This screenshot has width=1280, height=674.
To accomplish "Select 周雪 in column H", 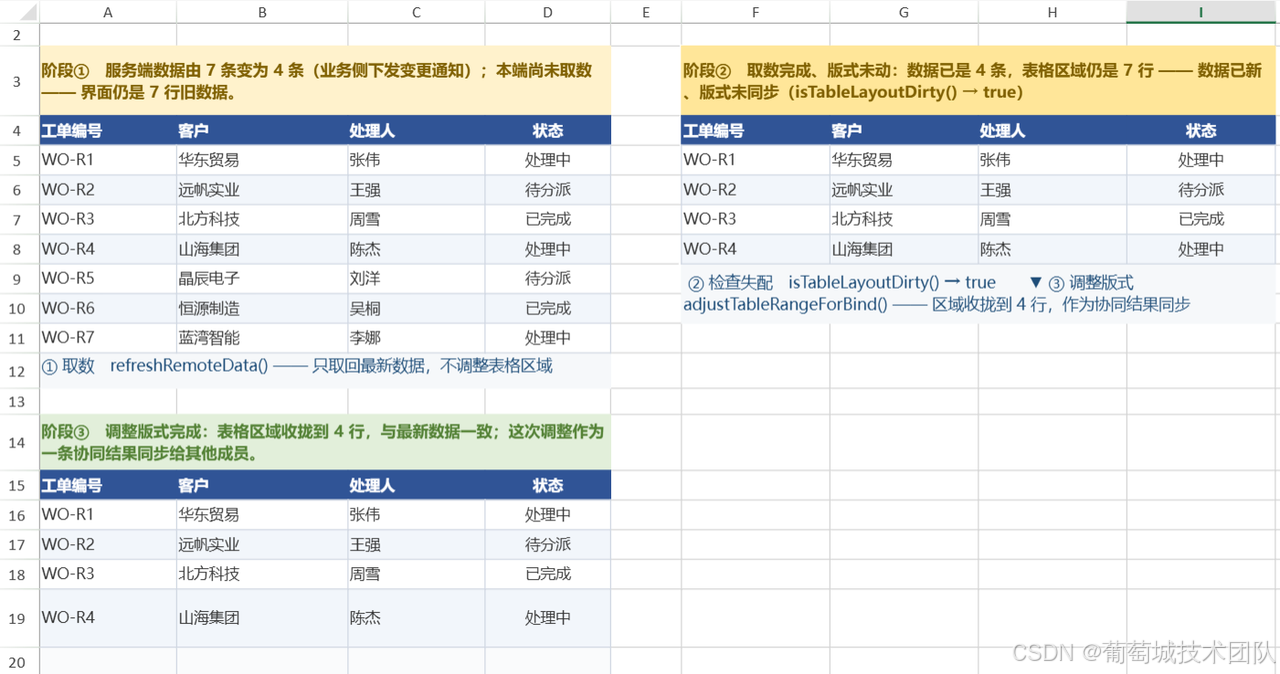I will click(x=1052, y=219).
